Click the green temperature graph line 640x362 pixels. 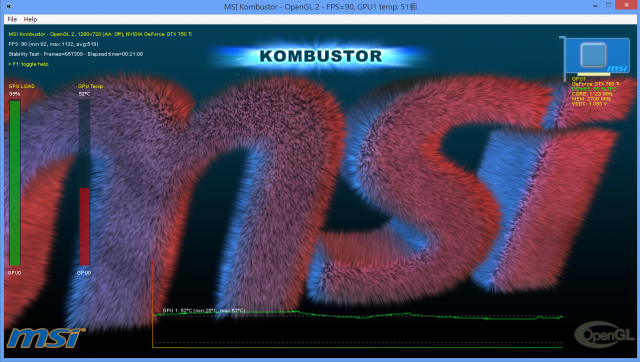(358, 315)
